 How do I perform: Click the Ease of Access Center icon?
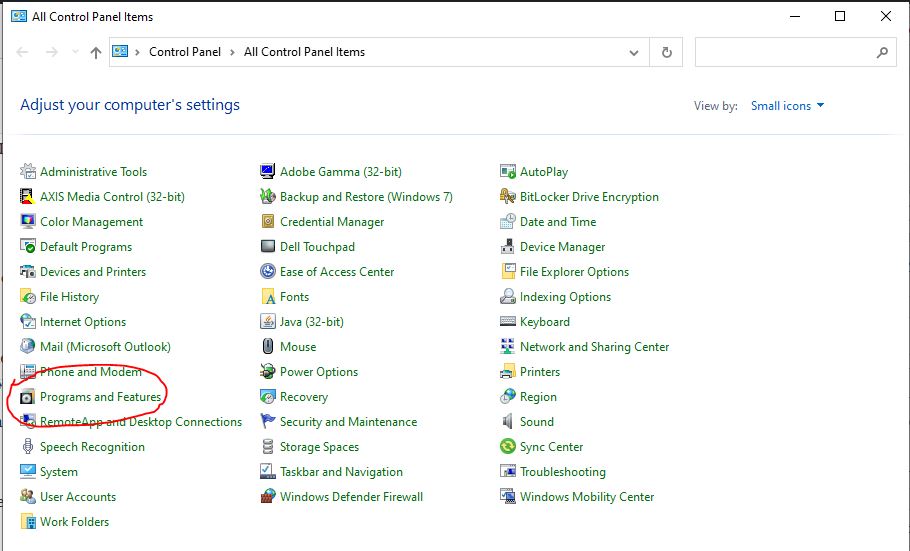(268, 271)
